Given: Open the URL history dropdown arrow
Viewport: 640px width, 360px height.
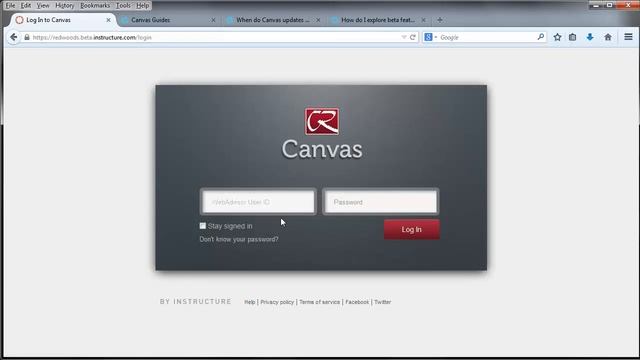Looking at the screenshot, I should click(404, 37).
